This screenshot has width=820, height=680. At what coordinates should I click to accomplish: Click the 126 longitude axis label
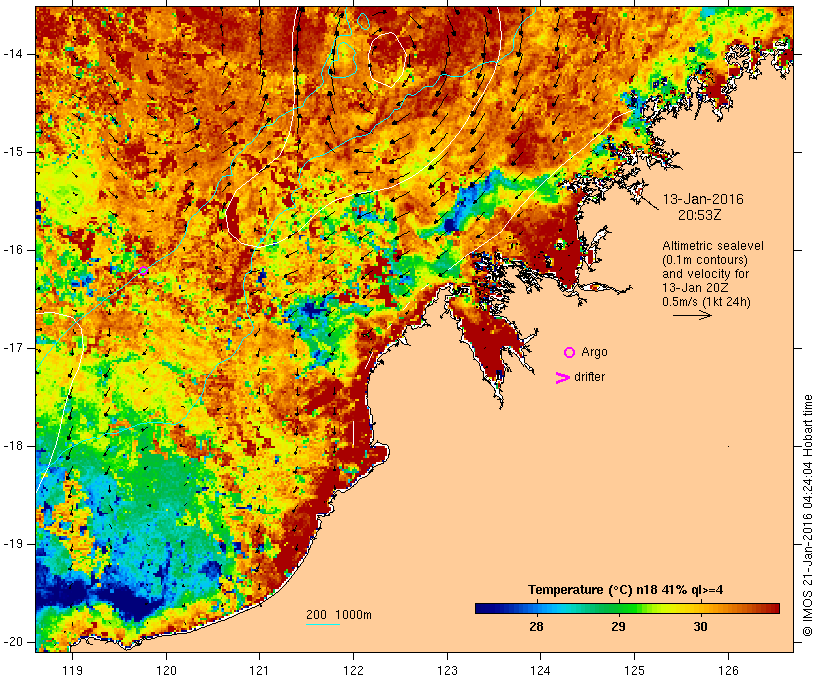[x=728, y=671]
